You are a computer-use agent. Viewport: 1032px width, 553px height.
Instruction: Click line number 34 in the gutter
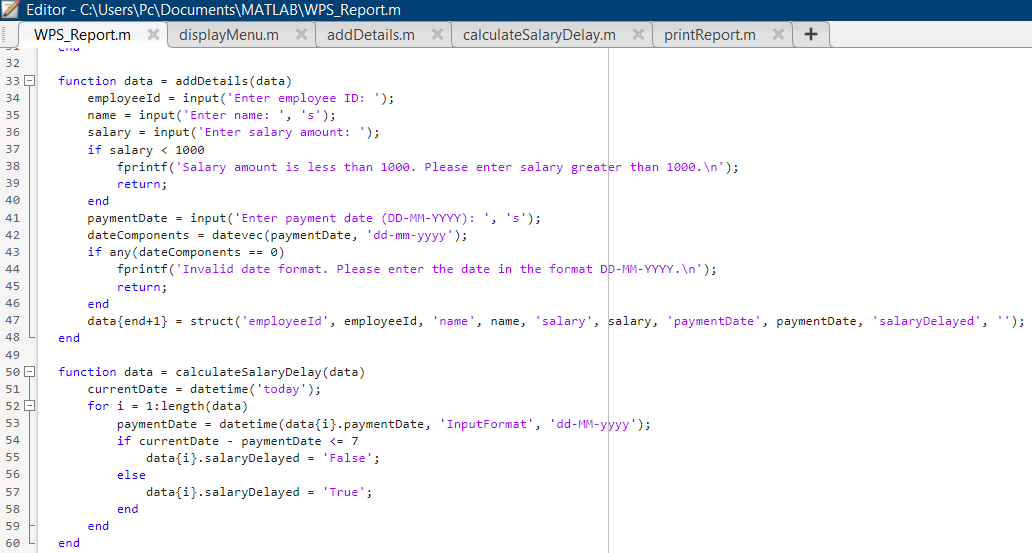coord(13,98)
